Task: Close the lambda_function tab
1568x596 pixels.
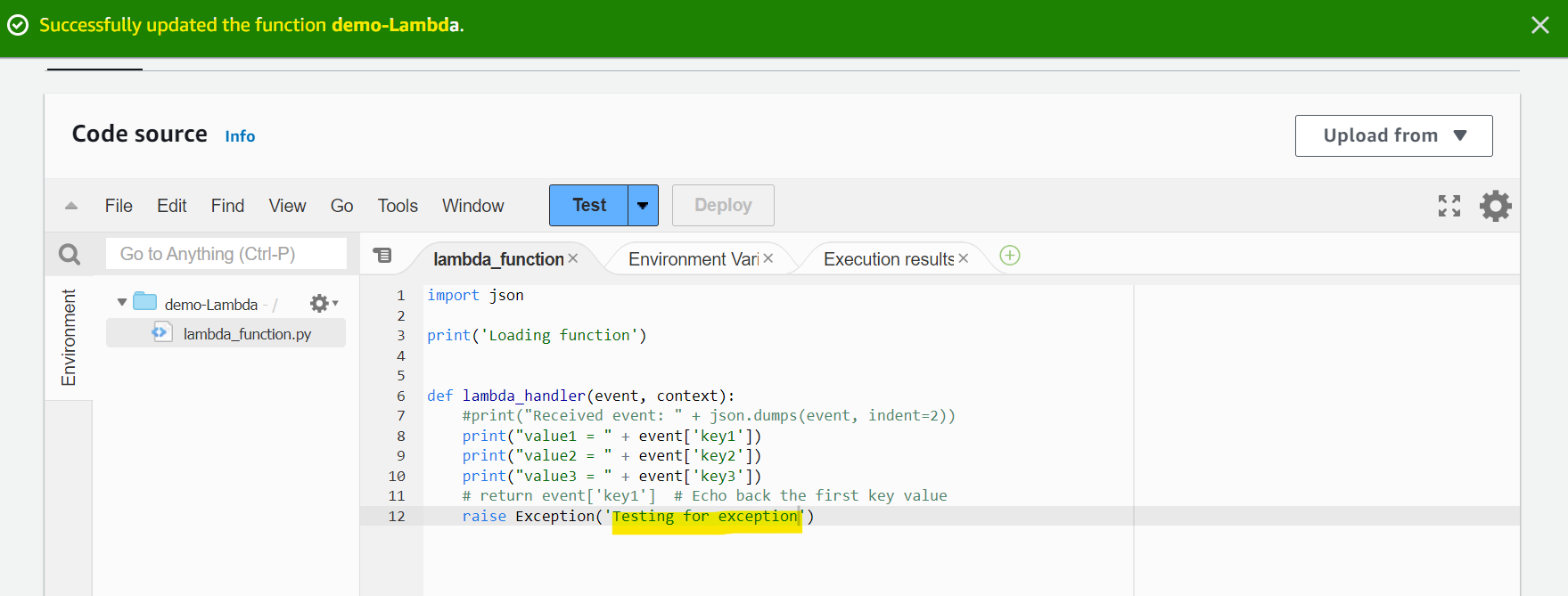Action: click(573, 258)
